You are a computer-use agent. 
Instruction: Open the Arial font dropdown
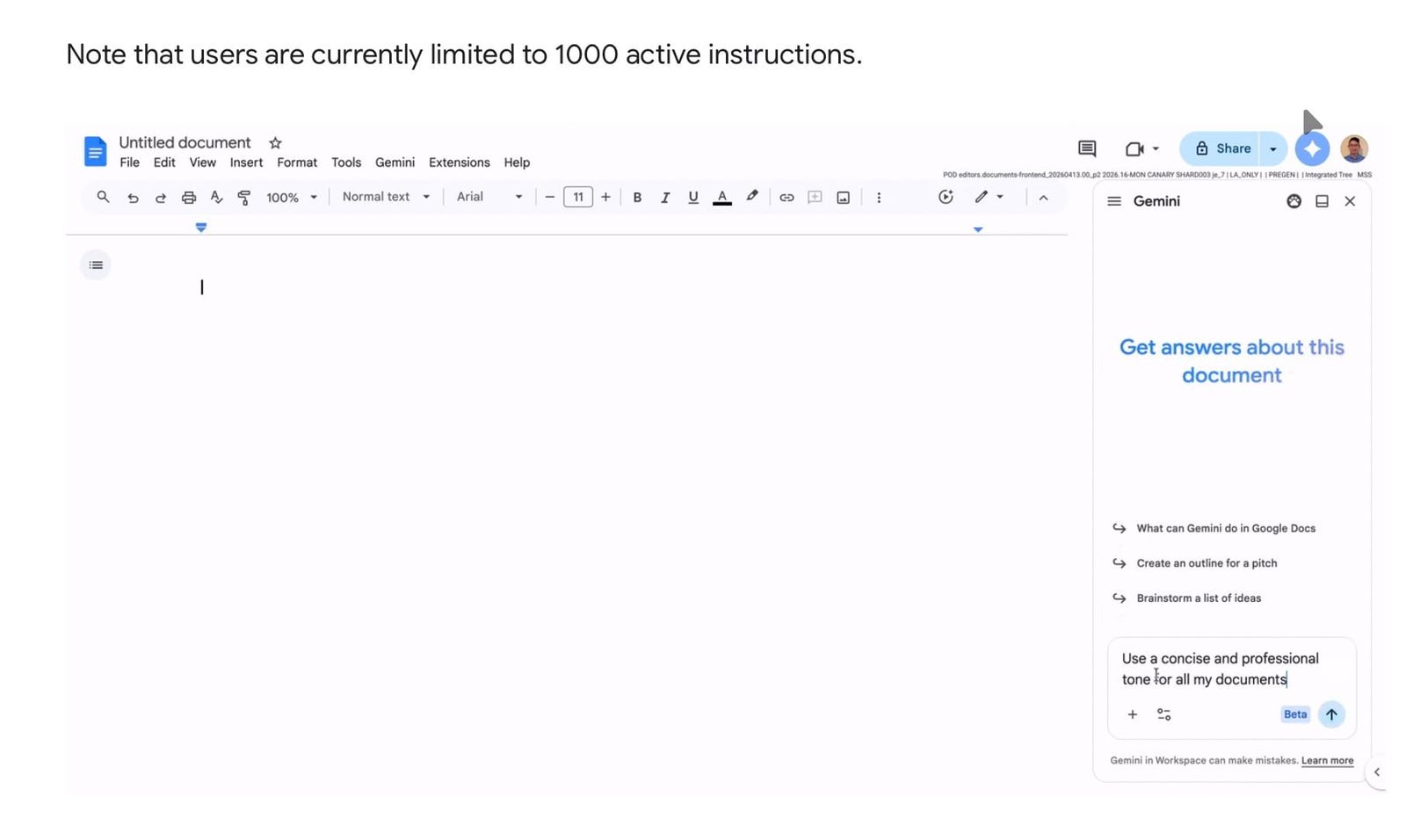coord(489,197)
